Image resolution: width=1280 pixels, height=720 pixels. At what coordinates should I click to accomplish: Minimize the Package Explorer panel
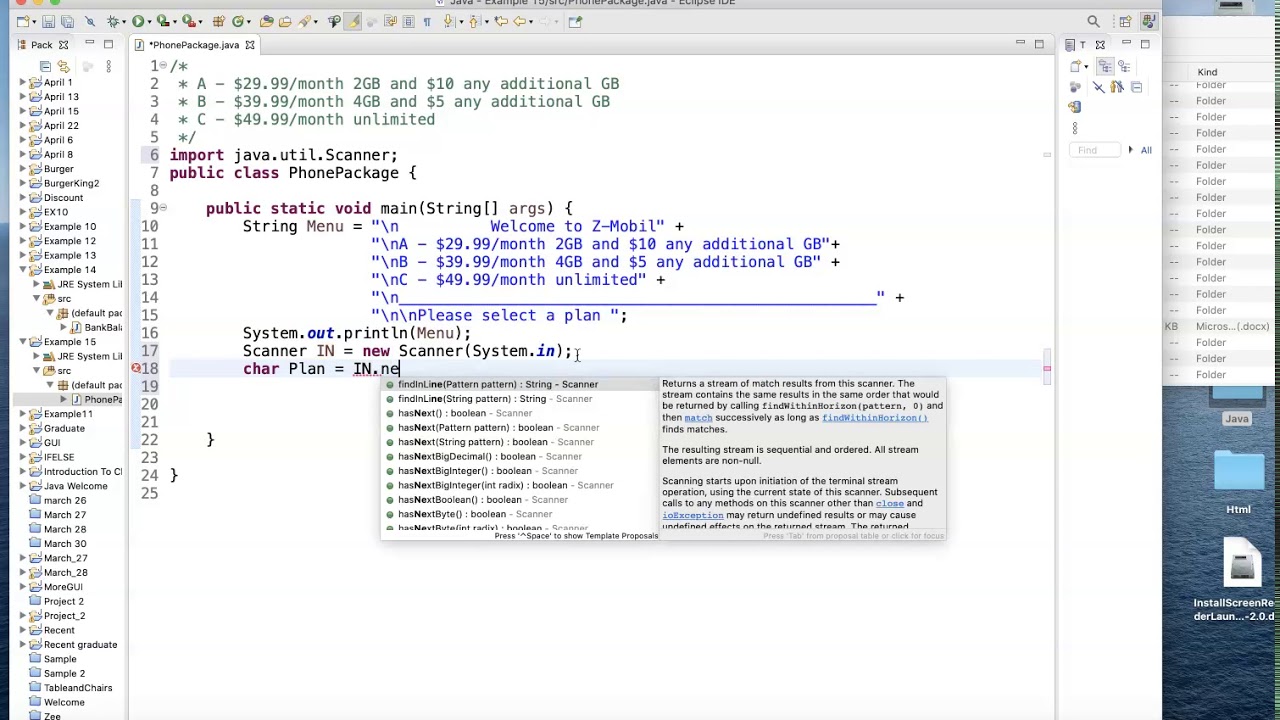(89, 44)
